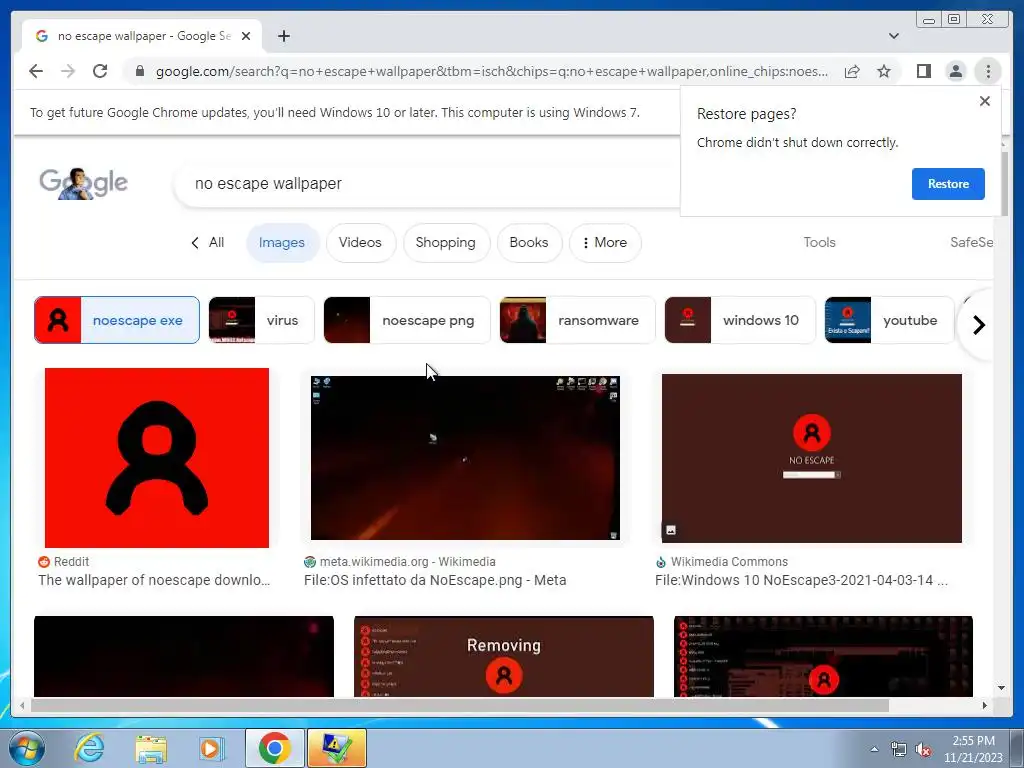Filter by the 'ransomware' chip
This screenshot has width=1024, height=768.
[x=577, y=320]
